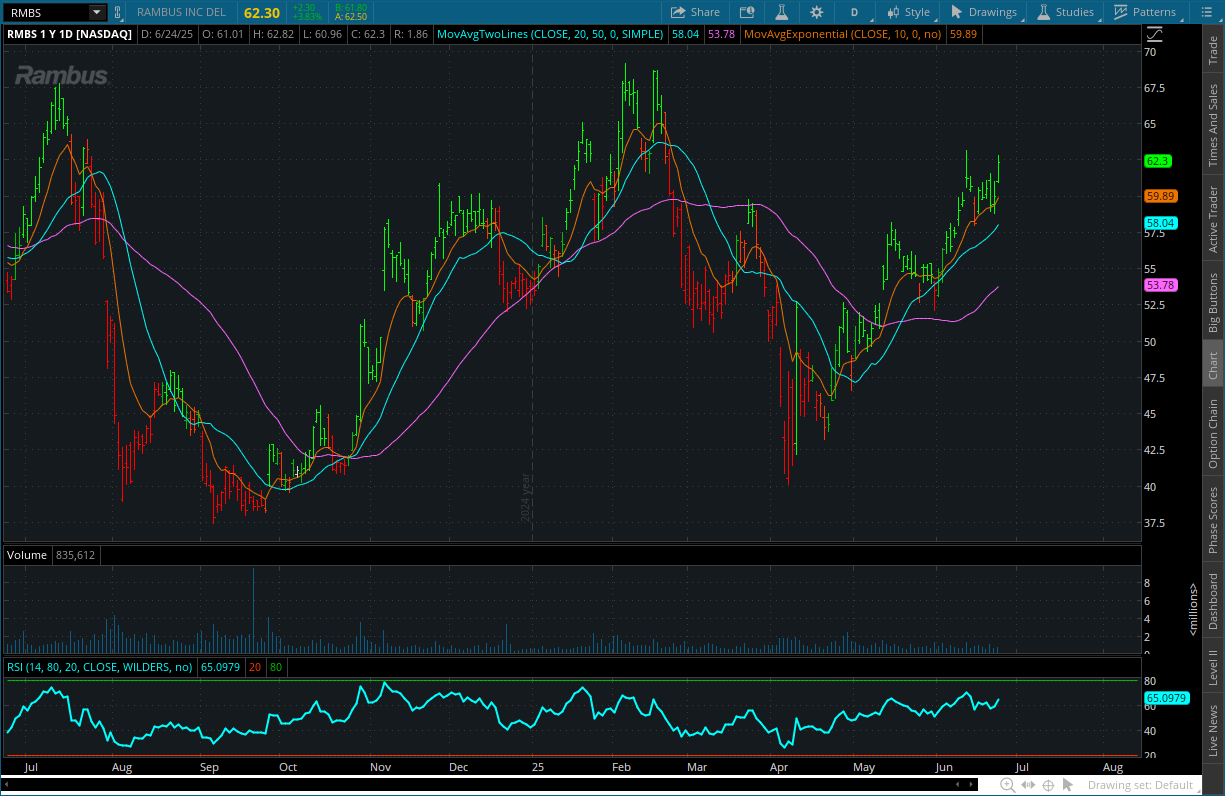Viewport: 1225px width, 796px height.
Task: Click the crosshair cursor icon
Action: [x=1048, y=785]
